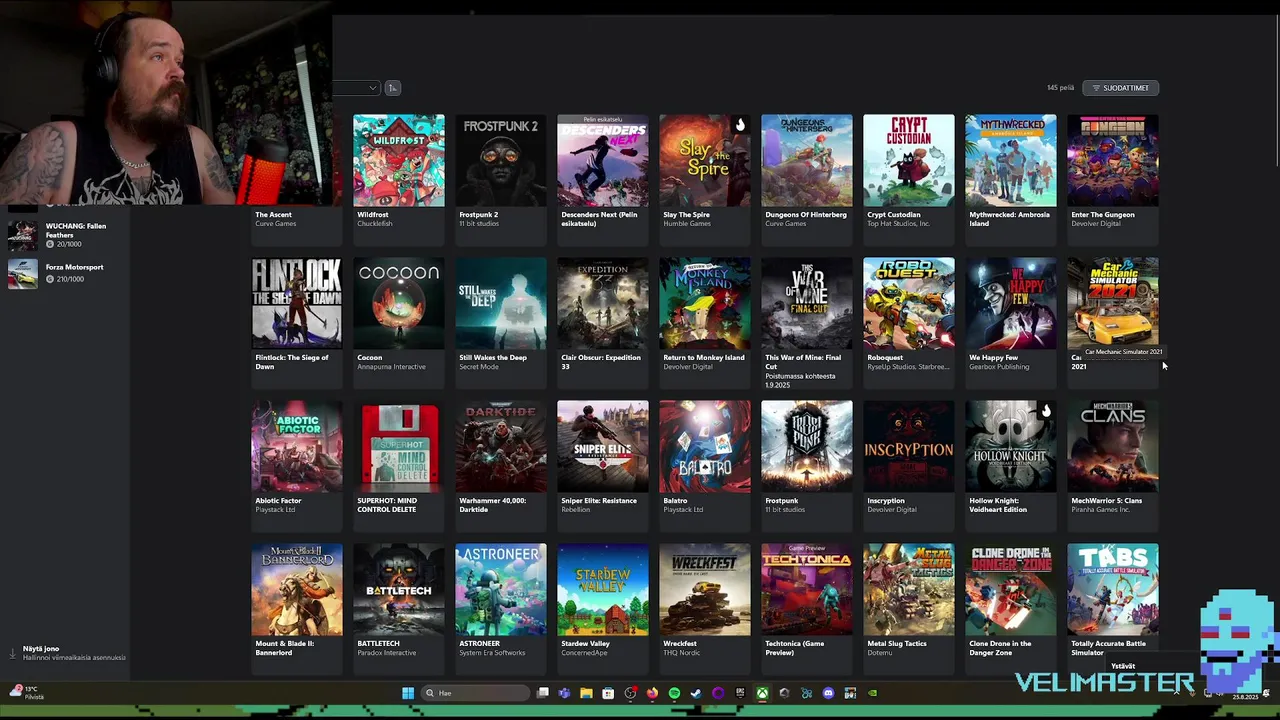Open Discord from taskbar
Image resolution: width=1280 pixels, height=720 pixels.
coord(828,693)
